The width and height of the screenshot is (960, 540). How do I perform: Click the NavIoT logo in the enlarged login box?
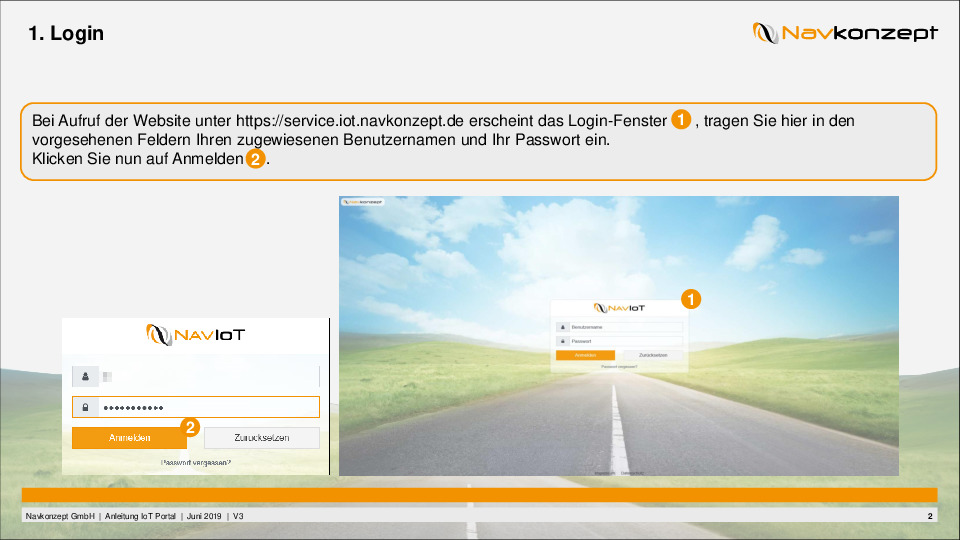[x=195, y=334]
